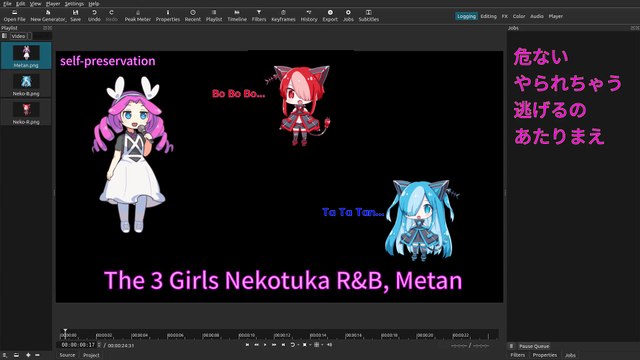Save the project with Save icon
Viewport: 640px width, 360px height.
click(x=76, y=16)
